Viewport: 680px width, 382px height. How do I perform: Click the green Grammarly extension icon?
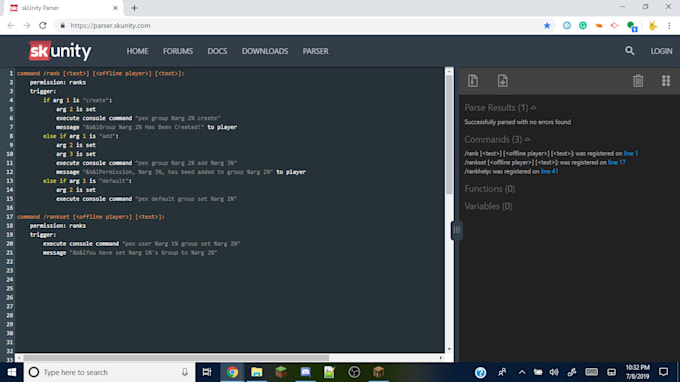coord(583,26)
